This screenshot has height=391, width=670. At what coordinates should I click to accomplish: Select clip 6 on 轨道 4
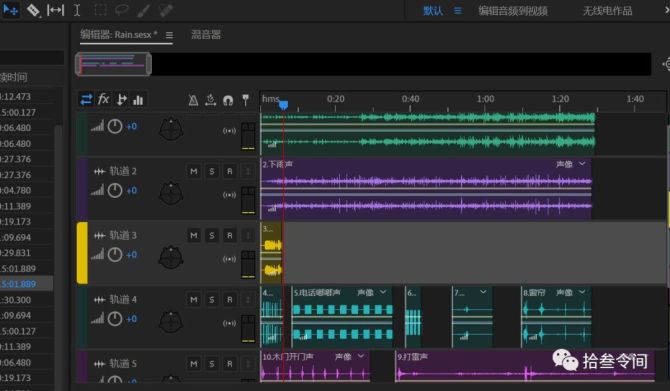pyautogui.click(x=413, y=317)
